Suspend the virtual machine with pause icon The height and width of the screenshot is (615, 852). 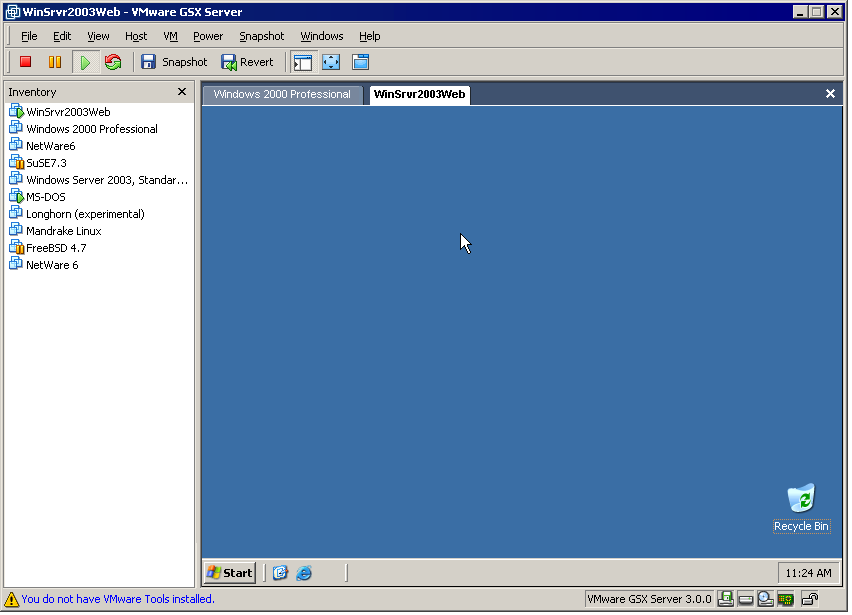coord(55,62)
